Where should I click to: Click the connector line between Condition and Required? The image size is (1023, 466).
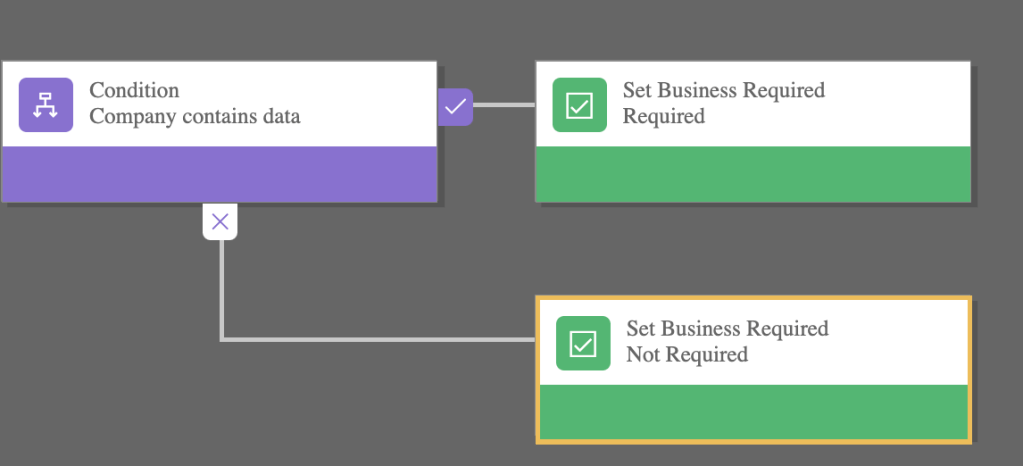504,105
